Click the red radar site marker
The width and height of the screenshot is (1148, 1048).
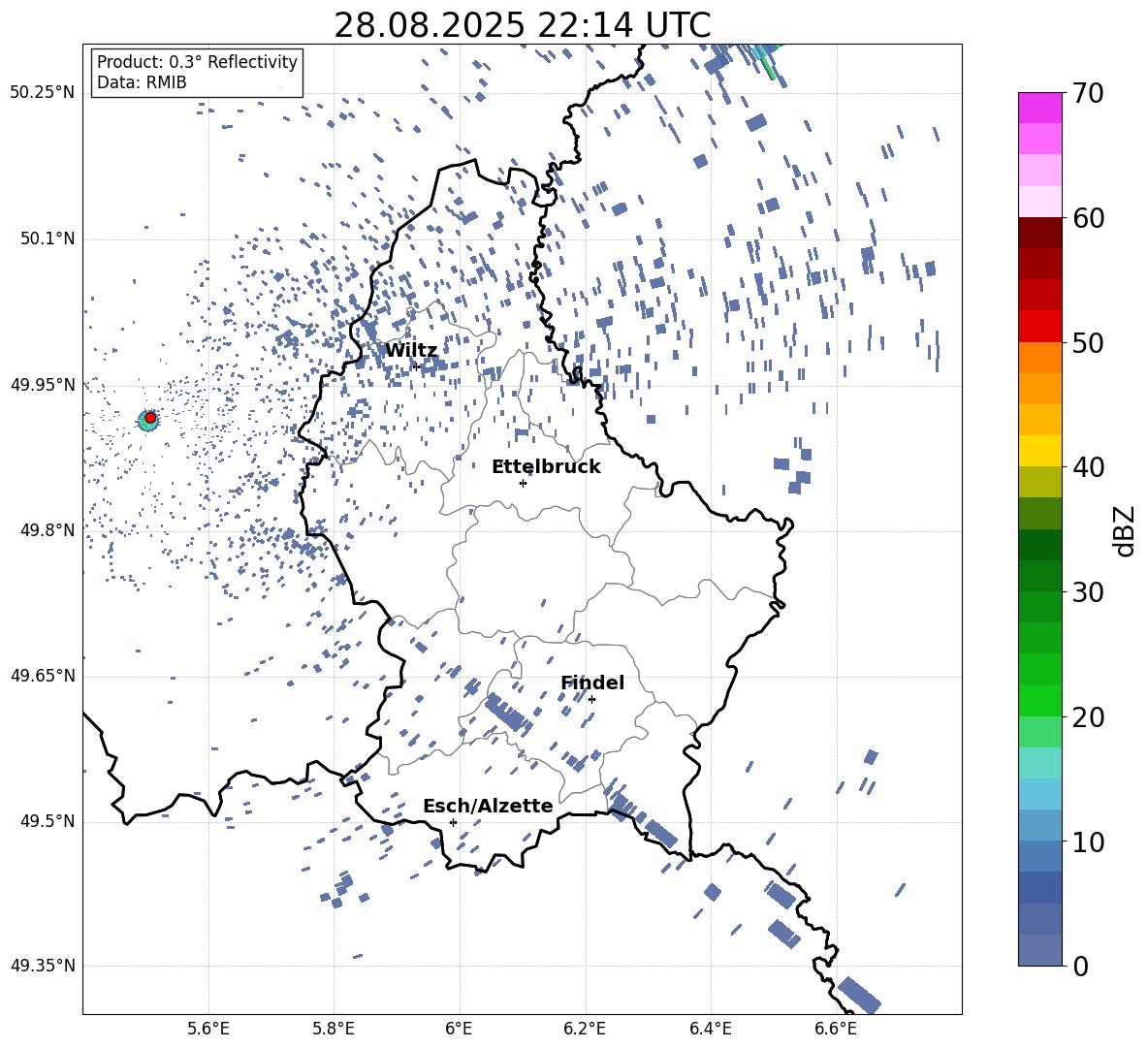coord(150,418)
